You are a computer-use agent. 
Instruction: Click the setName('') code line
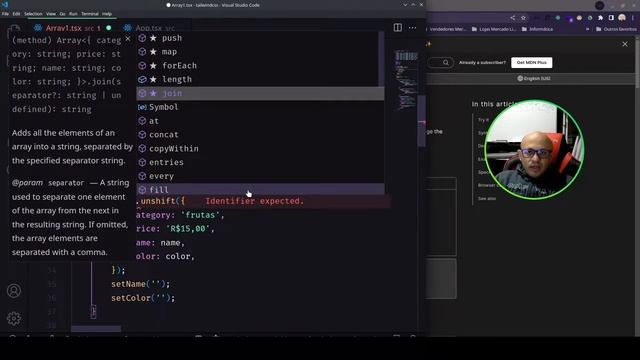tap(140, 284)
